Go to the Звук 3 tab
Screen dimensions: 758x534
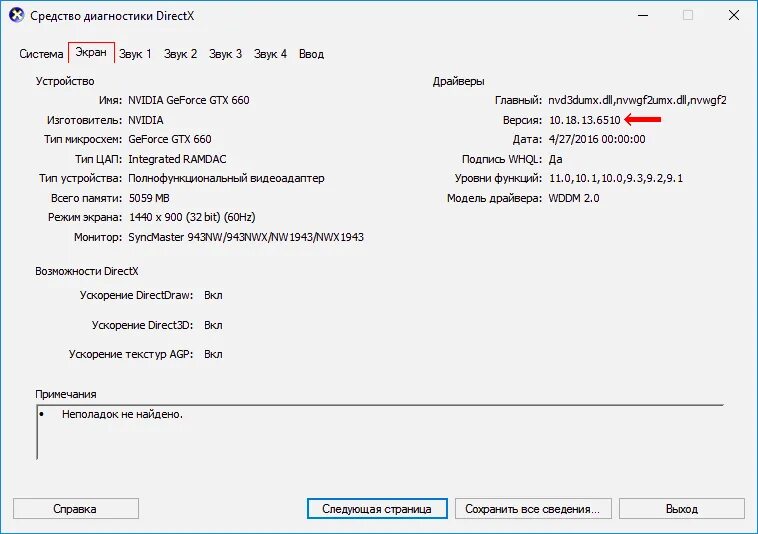click(x=225, y=54)
